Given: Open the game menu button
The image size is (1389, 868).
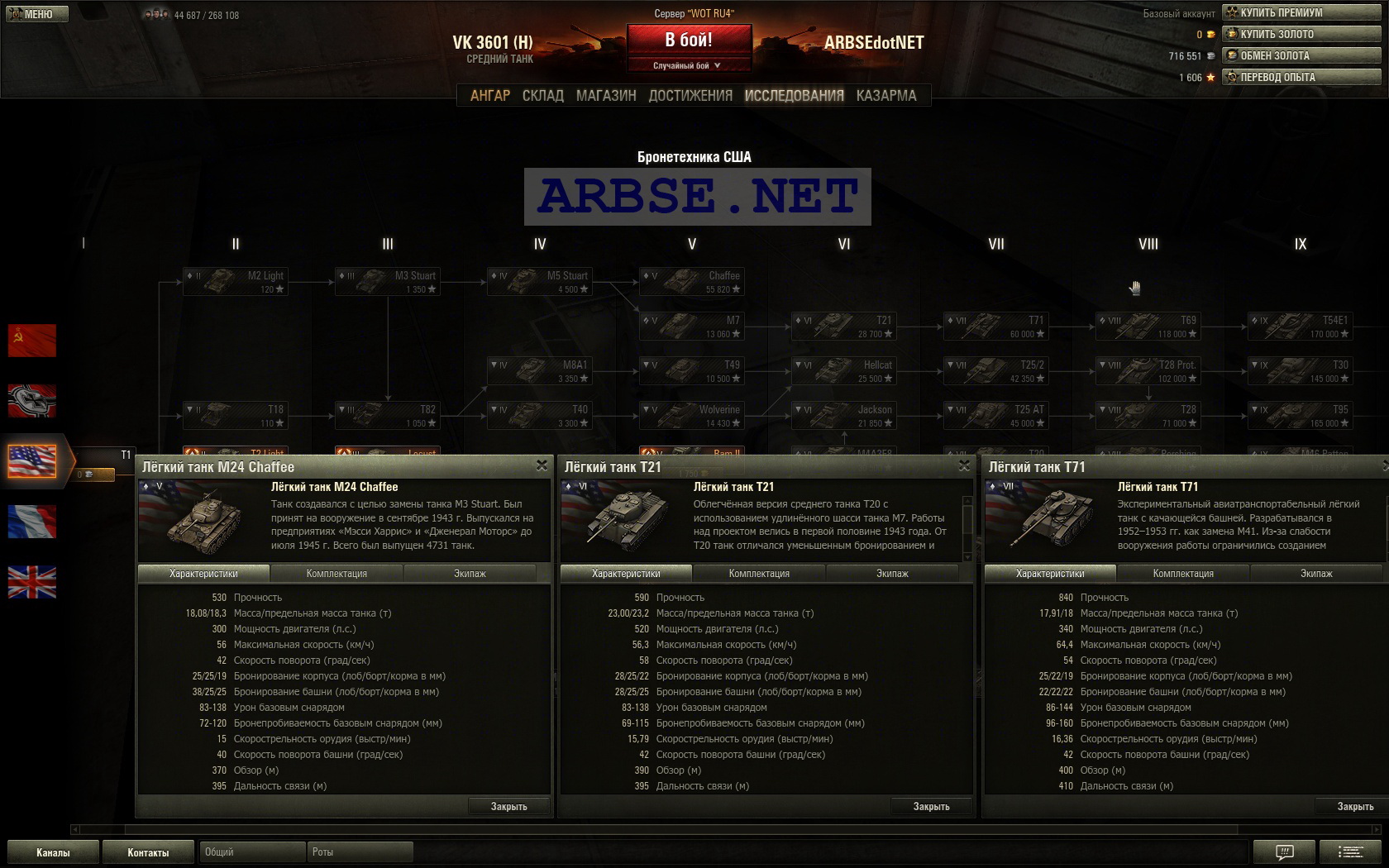Looking at the screenshot, I should click(x=37, y=14).
